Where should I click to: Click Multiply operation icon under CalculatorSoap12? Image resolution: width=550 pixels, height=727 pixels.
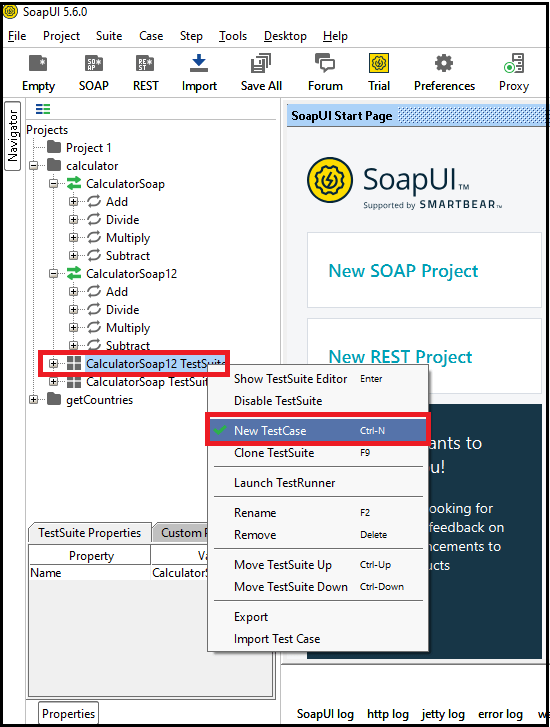(94, 327)
